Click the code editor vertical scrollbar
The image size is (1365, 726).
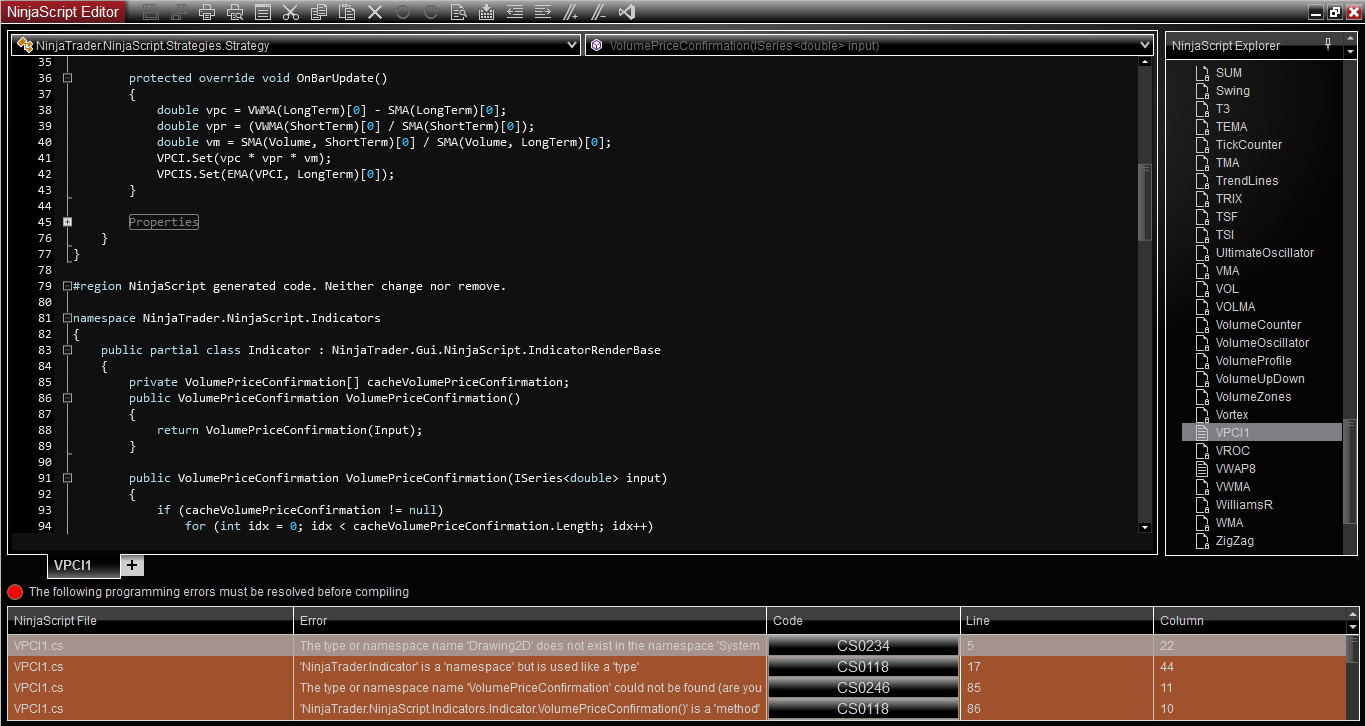(1145, 203)
